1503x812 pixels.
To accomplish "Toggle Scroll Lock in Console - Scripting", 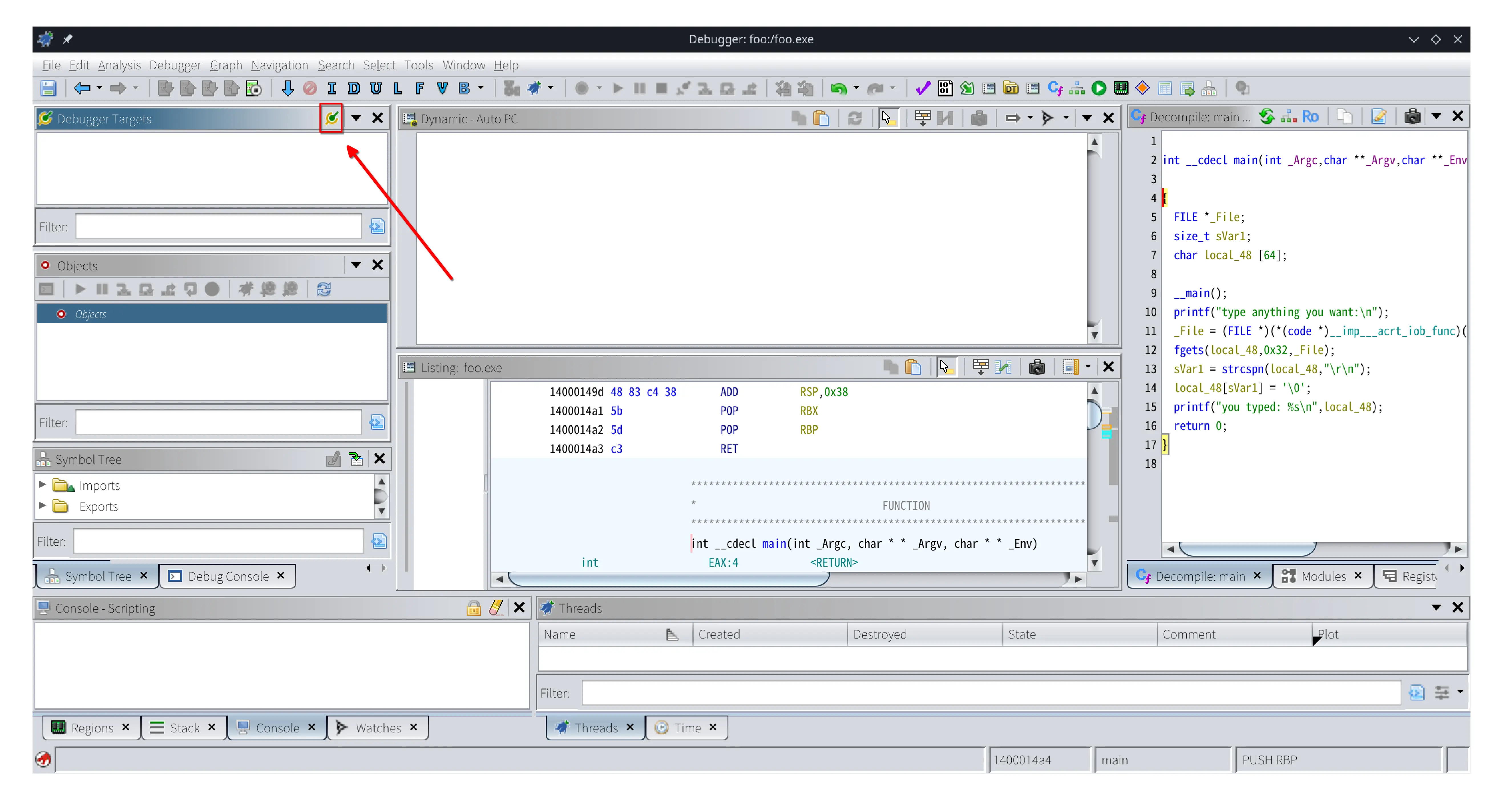I will tap(473, 608).
